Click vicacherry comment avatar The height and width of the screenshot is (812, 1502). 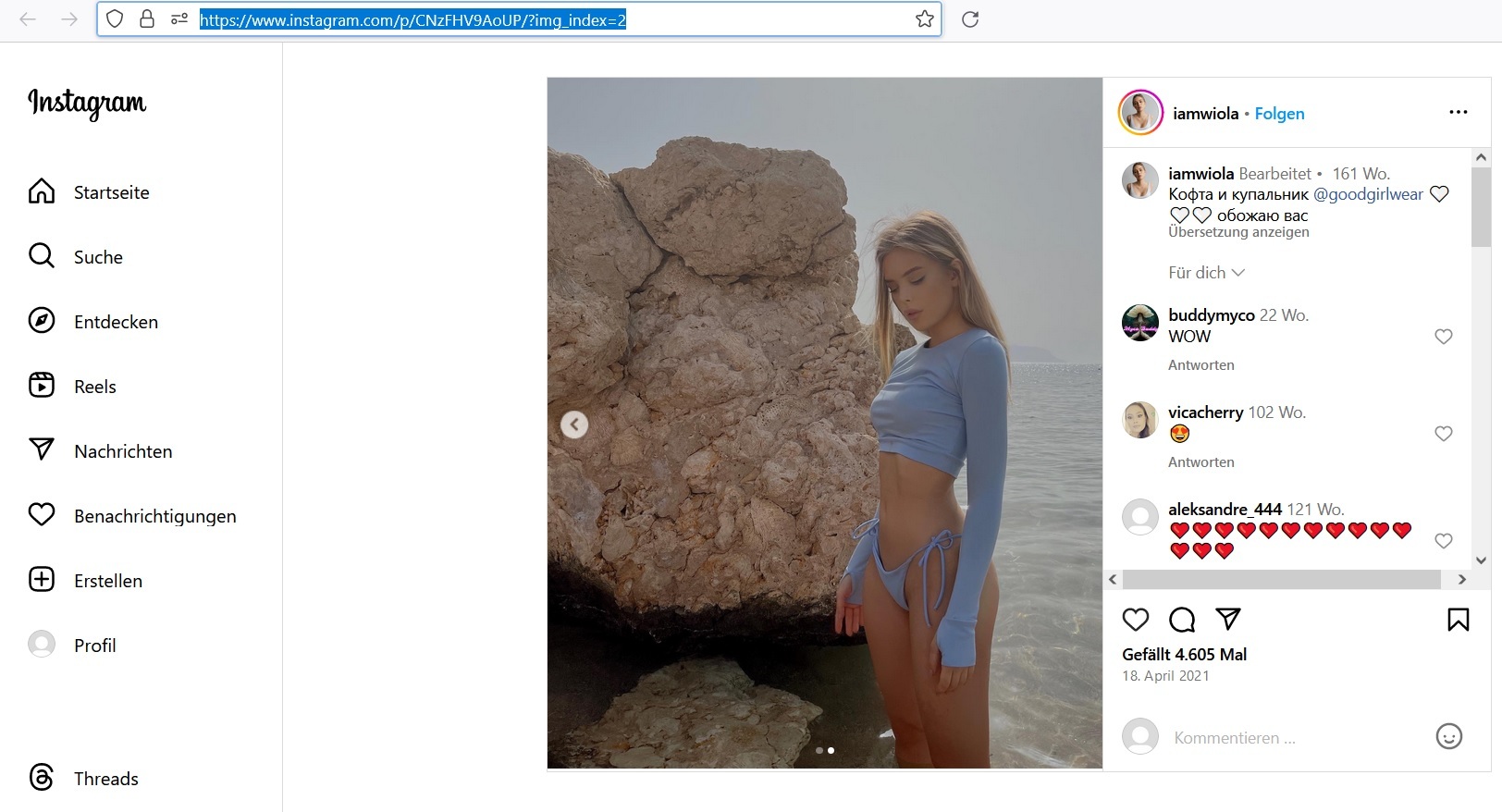[1140, 420]
